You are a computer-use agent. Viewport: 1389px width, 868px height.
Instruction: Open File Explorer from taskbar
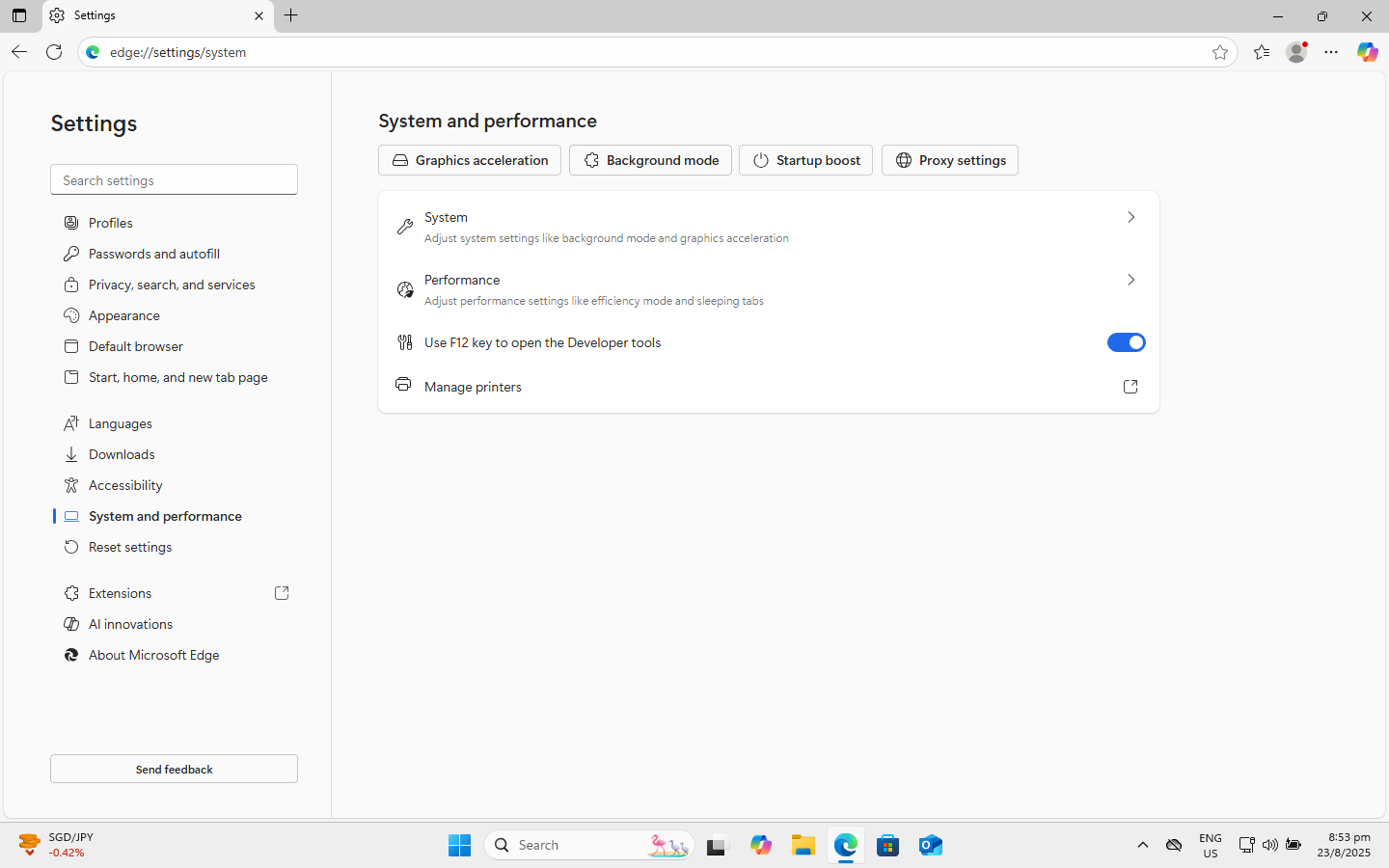pyautogui.click(x=803, y=845)
